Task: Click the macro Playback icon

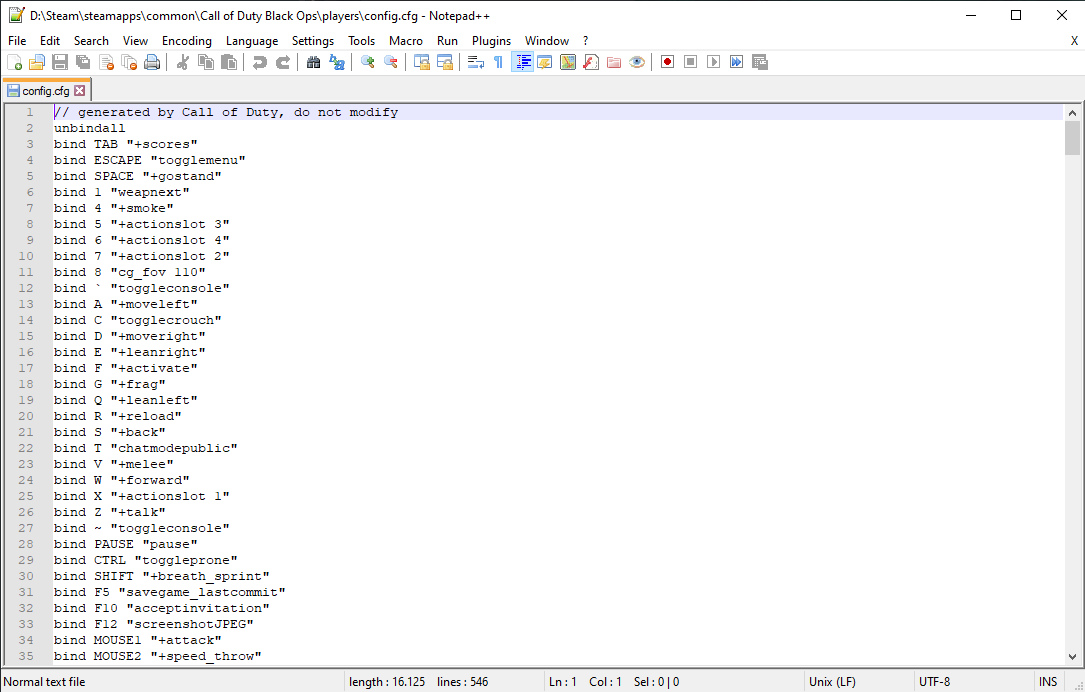Action: [x=713, y=62]
